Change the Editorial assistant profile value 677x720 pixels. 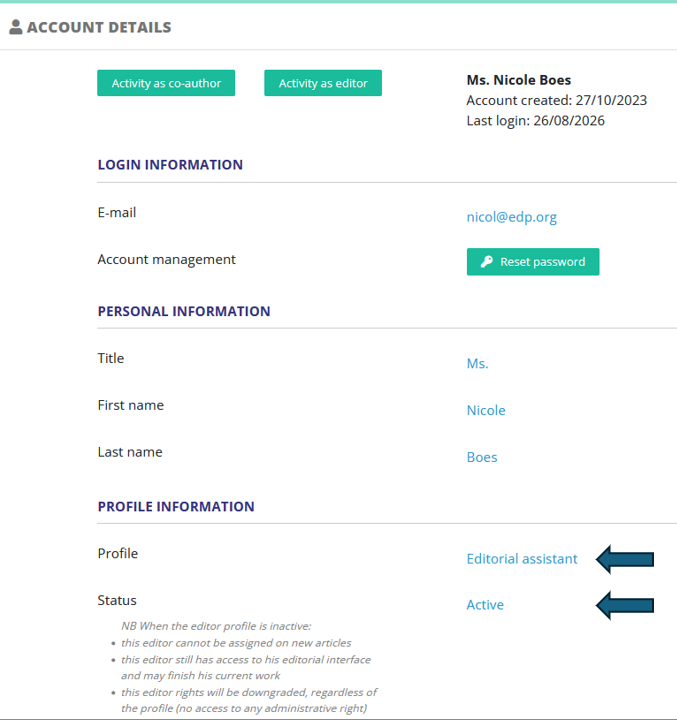click(522, 559)
